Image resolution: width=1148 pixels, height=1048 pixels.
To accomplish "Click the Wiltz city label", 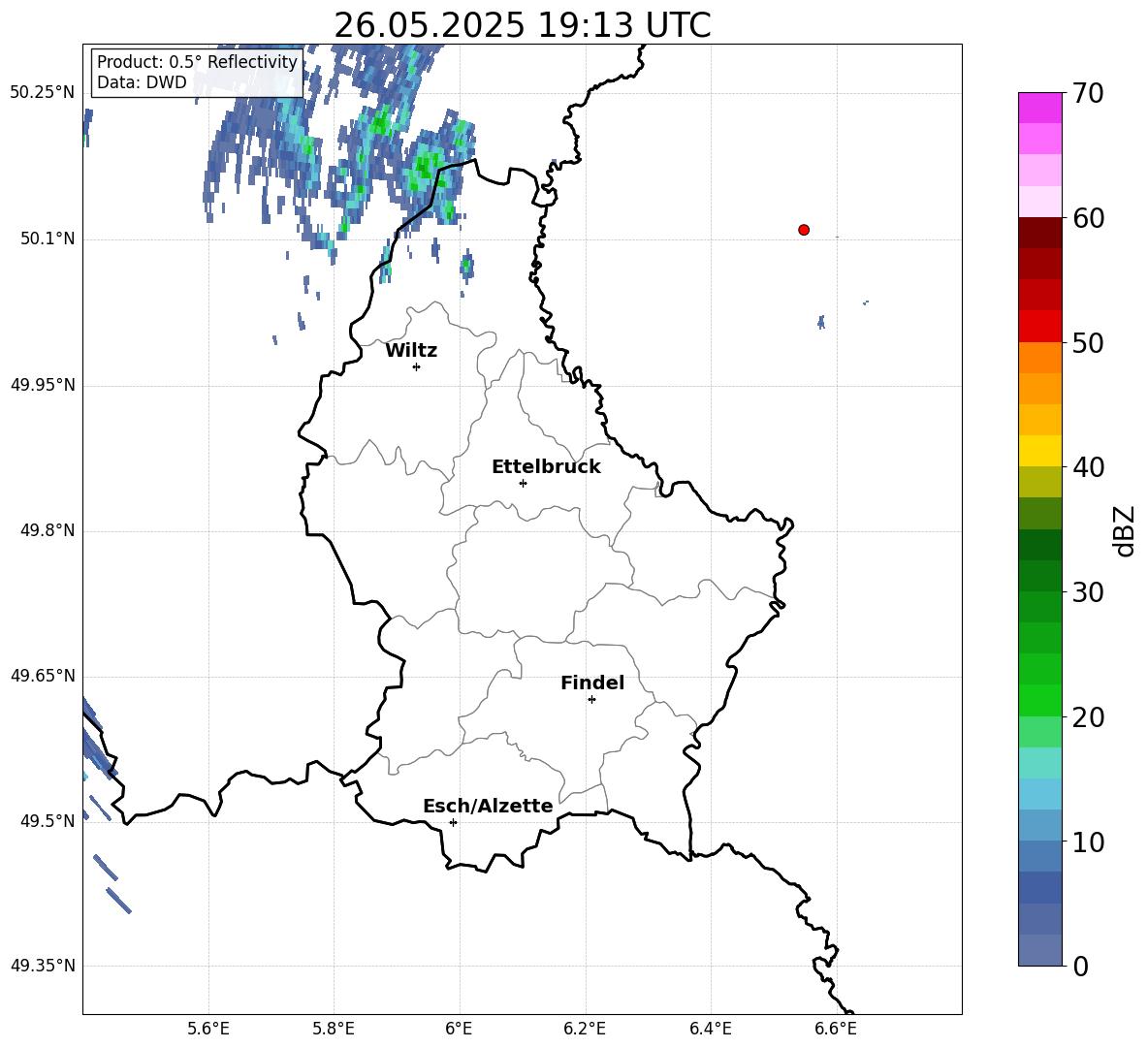I will point(411,351).
